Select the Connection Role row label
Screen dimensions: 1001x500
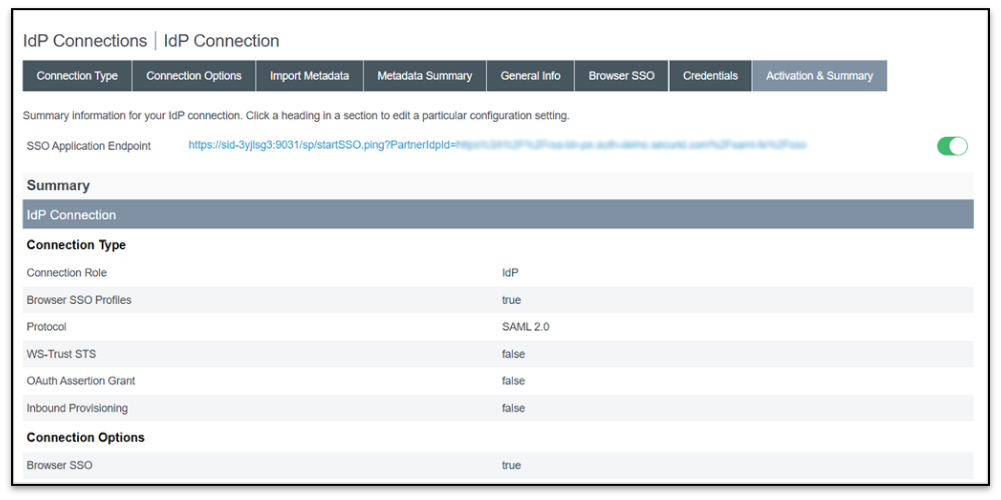pos(67,273)
